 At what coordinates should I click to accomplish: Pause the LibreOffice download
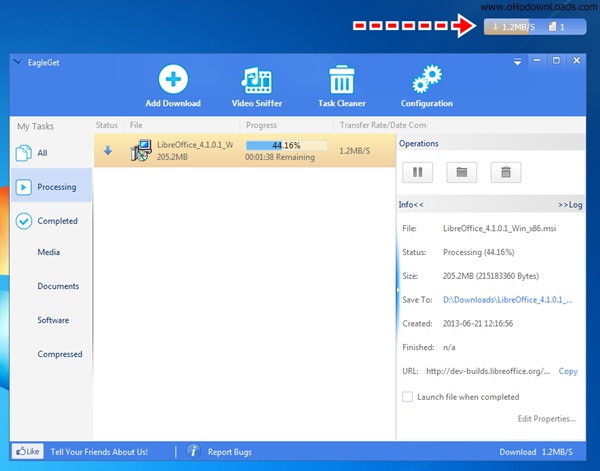click(417, 173)
